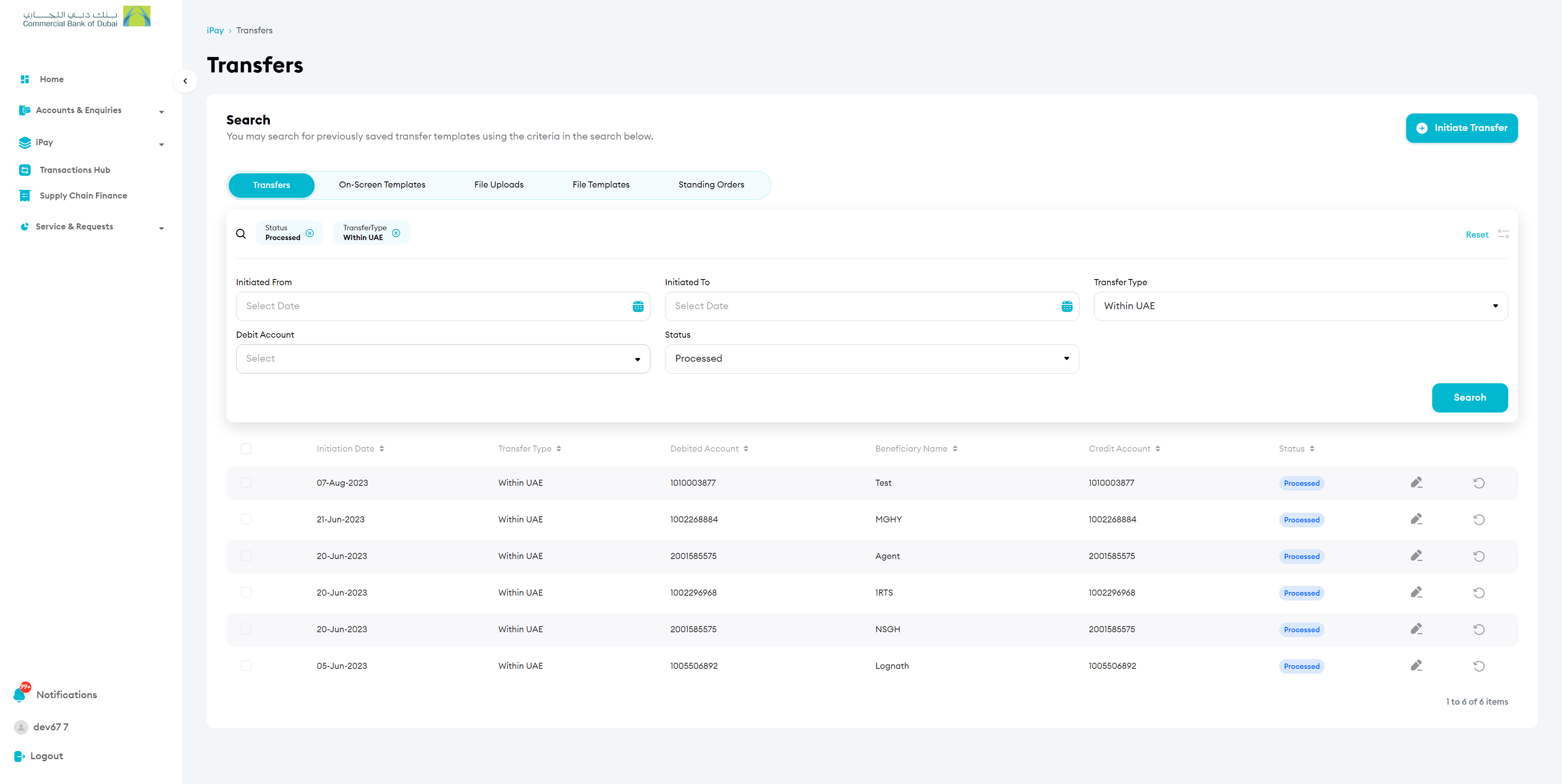The height and width of the screenshot is (784, 1562).
Task: Select checkbox for the 1RTS beneficiary row
Action: [x=246, y=592]
